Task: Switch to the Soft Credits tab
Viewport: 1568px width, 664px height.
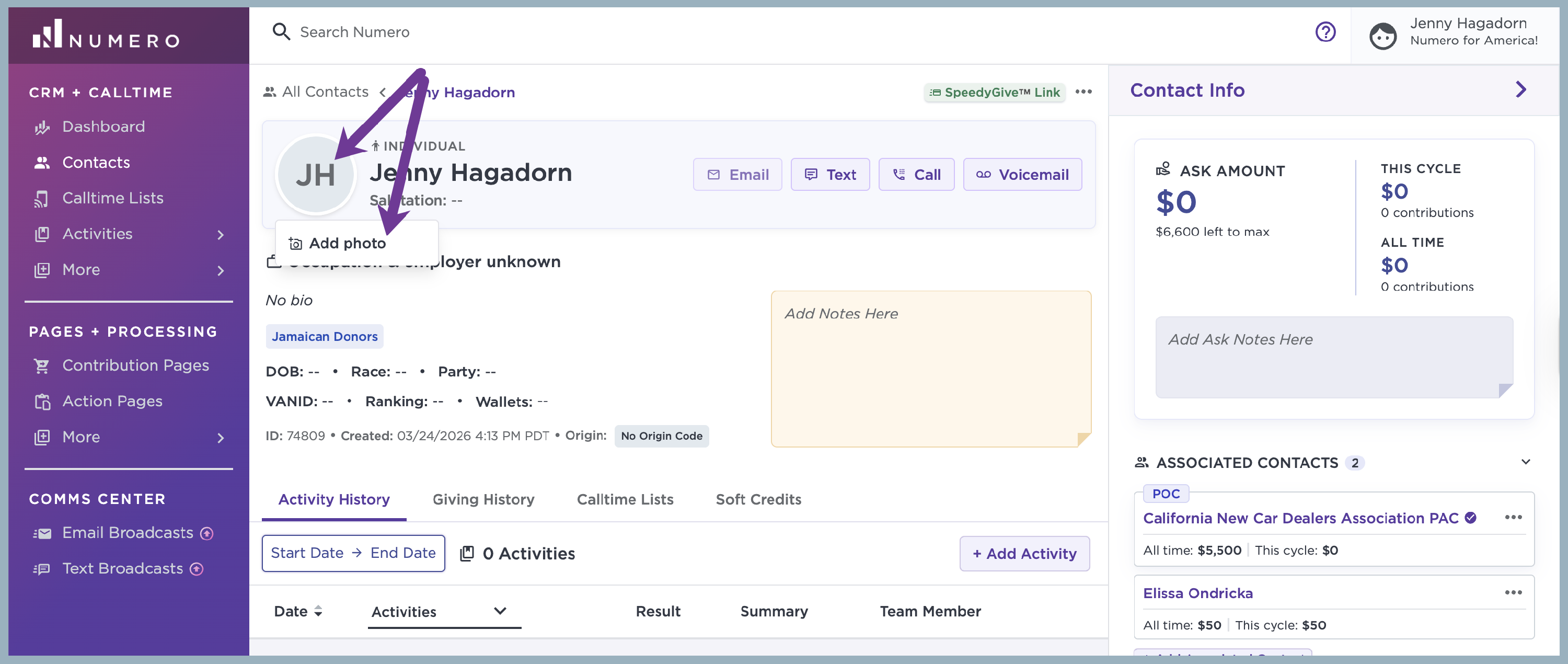Action: [758, 499]
